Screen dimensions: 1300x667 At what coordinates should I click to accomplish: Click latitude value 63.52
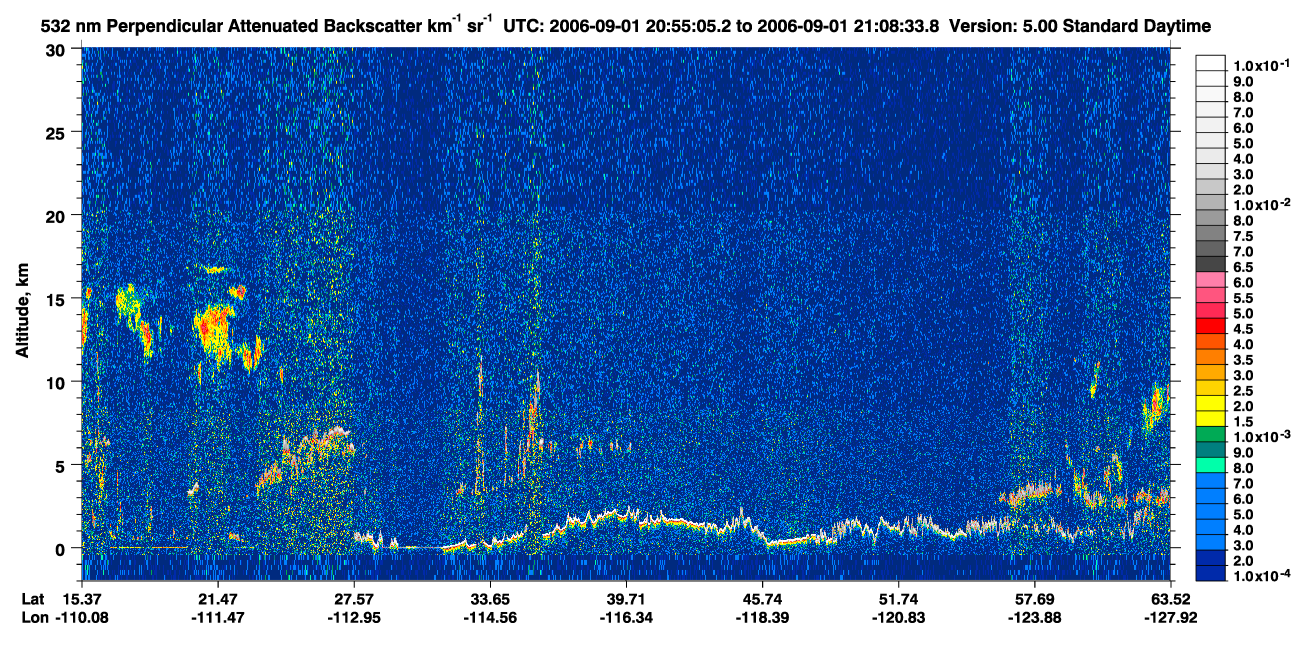point(1170,598)
